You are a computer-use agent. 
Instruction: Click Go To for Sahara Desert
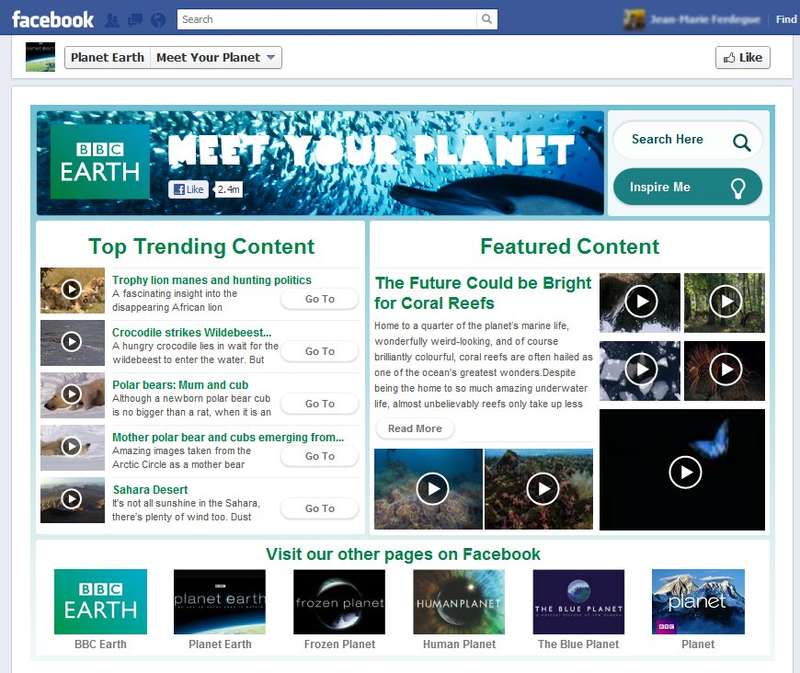(x=320, y=509)
